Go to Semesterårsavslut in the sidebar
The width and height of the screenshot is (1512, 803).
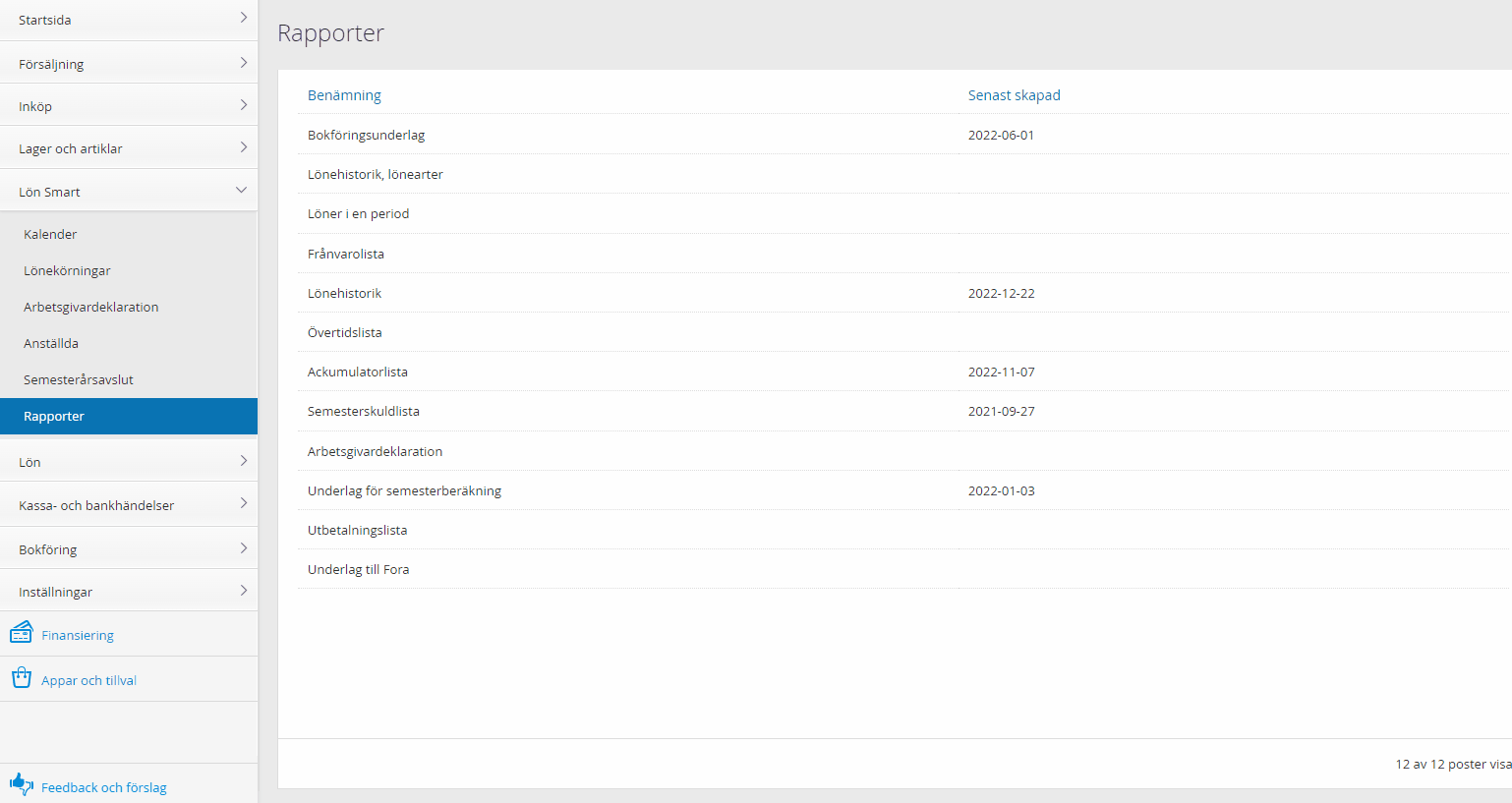click(x=79, y=379)
